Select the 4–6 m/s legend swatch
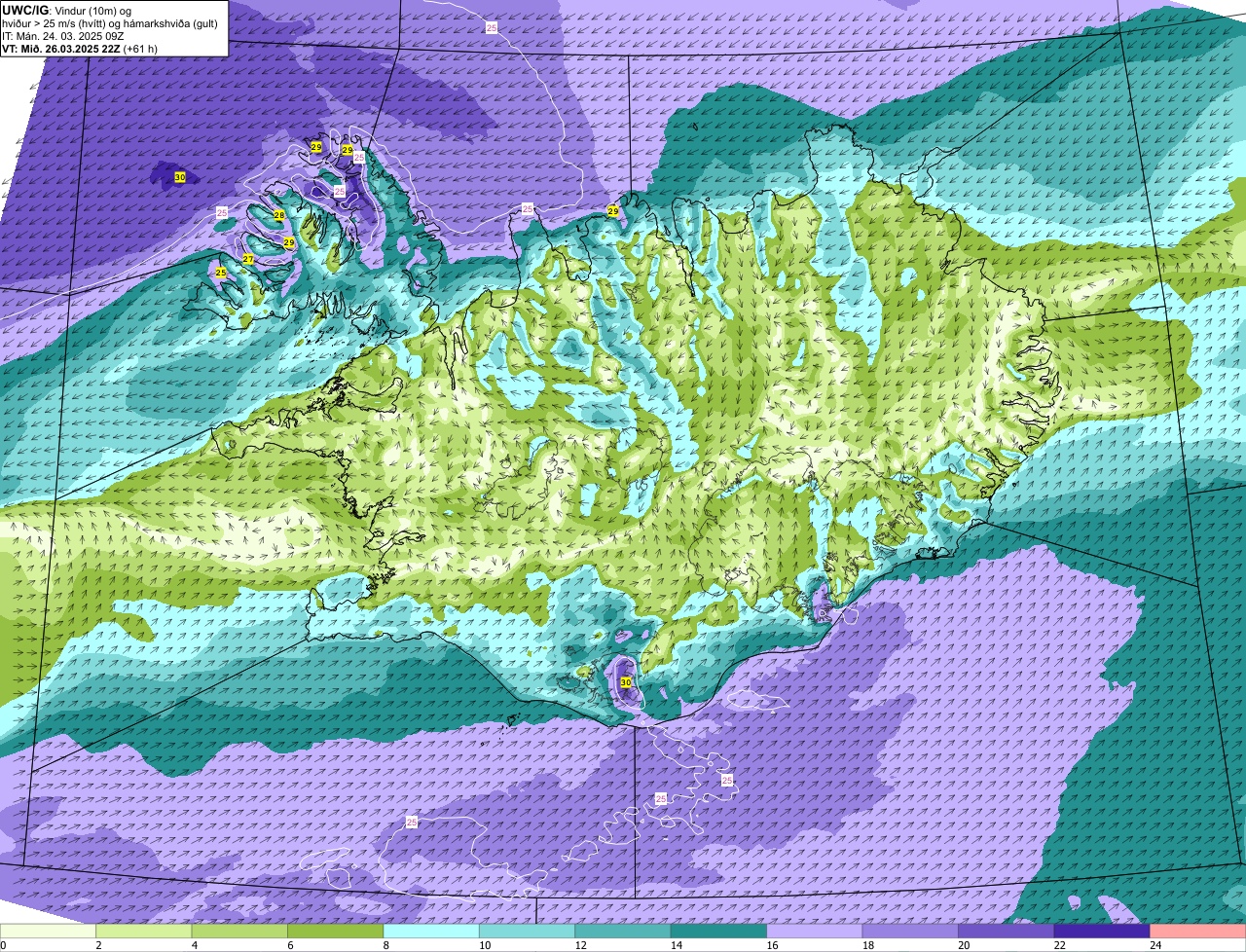The image size is (1246, 952). click(240, 931)
